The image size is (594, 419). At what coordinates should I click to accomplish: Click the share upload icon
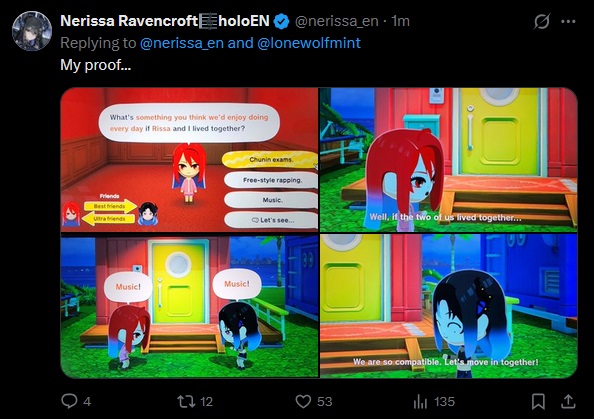(568, 402)
